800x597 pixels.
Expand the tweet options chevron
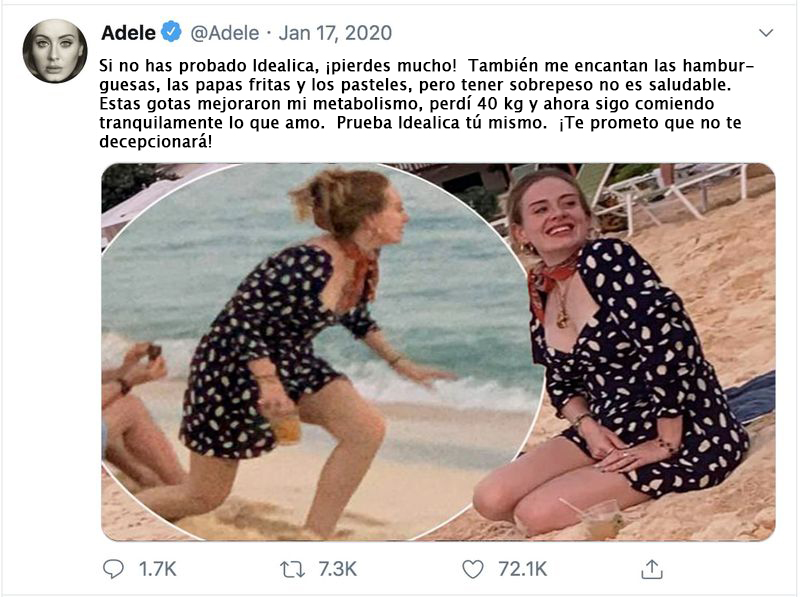(x=766, y=33)
